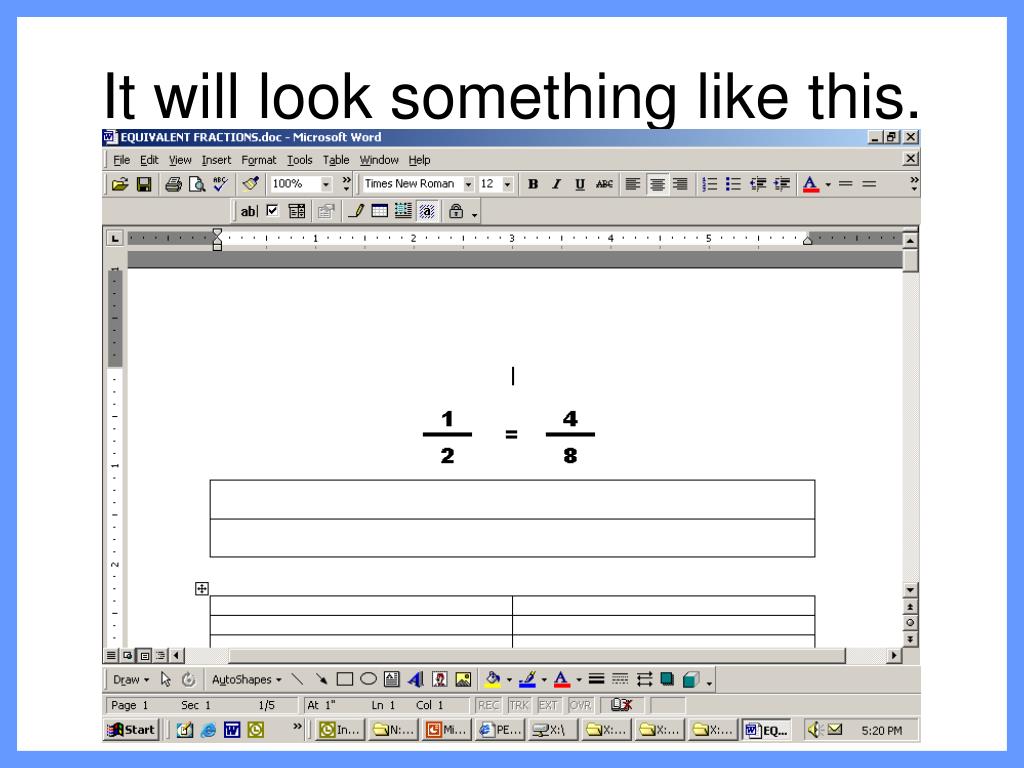Image resolution: width=1024 pixels, height=768 pixels.
Task: Toggle Bold formatting
Action: (x=533, y=184)
